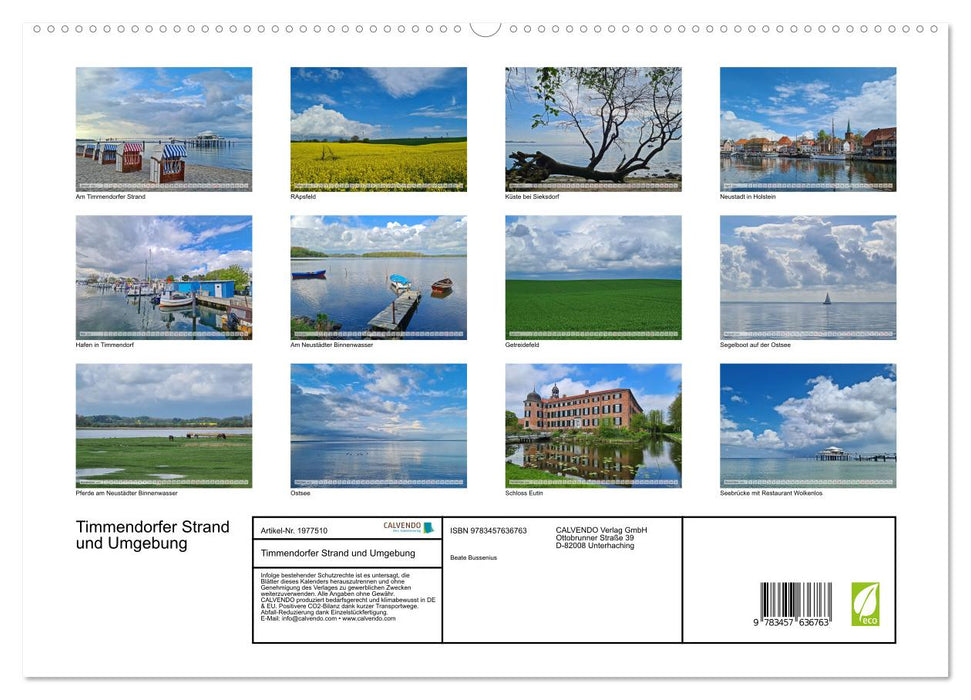The width and height of the screenshot is (971, 700).
Task: Select the Am Timmendorfer Strand thumbnail
Action: click(164, 128)
